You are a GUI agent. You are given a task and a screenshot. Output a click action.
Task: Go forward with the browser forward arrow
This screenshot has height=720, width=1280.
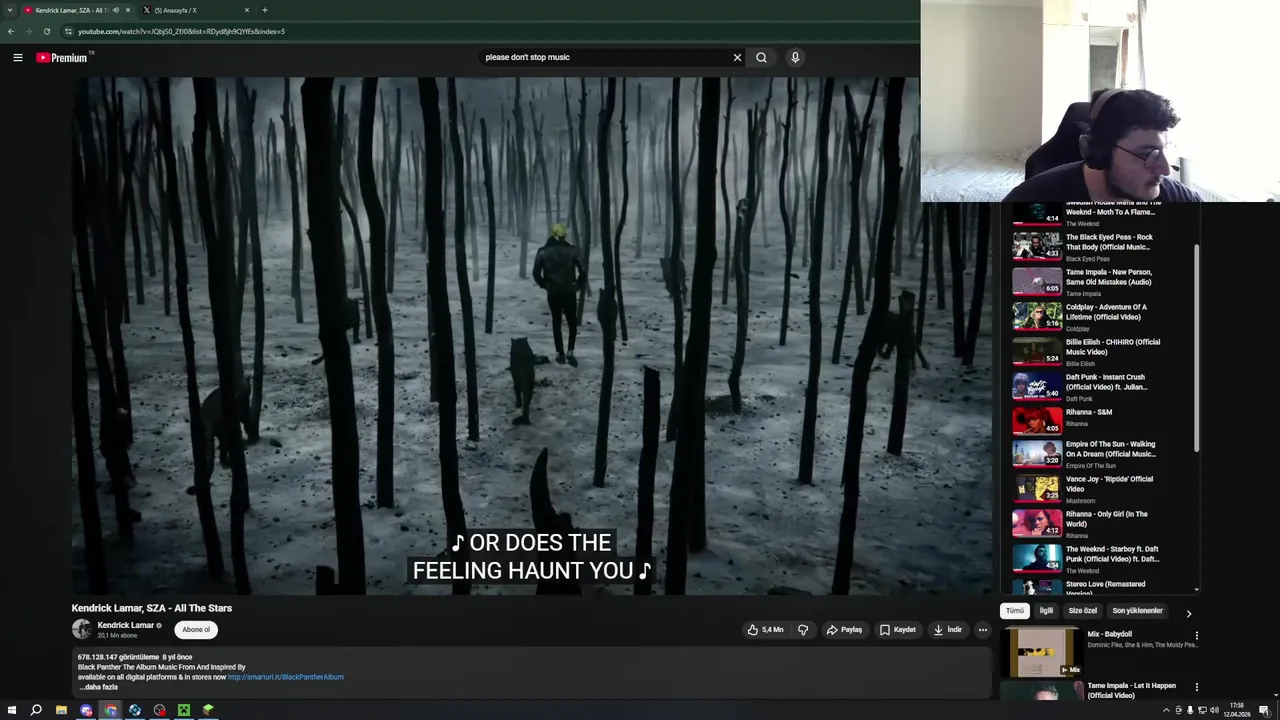pyautogui.click(x=28, y=31)
